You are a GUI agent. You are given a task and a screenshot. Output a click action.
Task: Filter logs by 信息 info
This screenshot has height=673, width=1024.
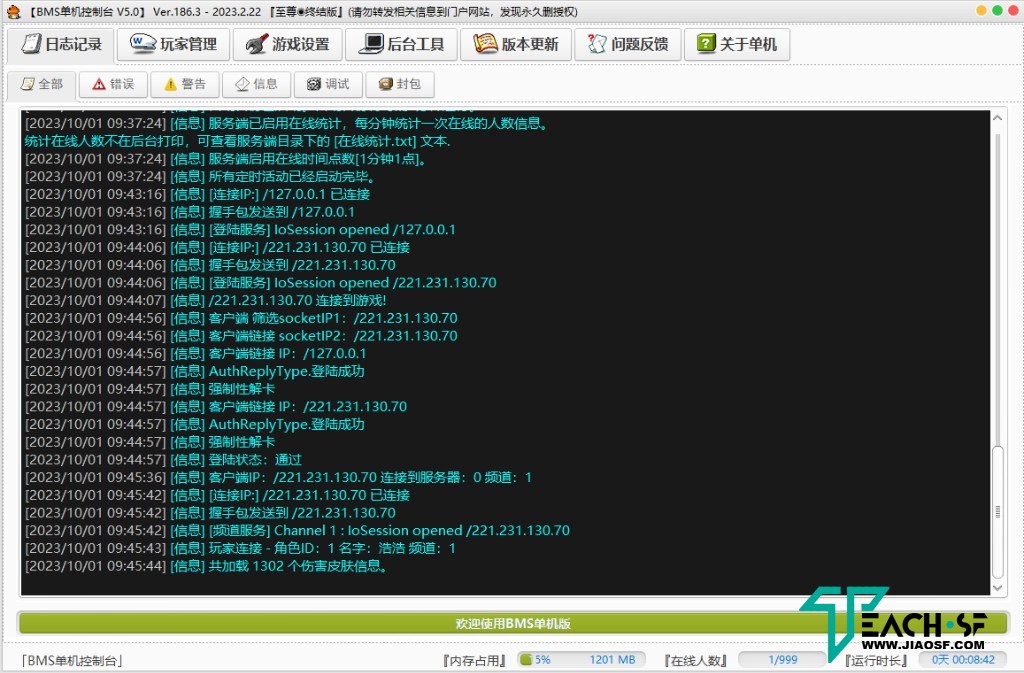coord(257,84)
